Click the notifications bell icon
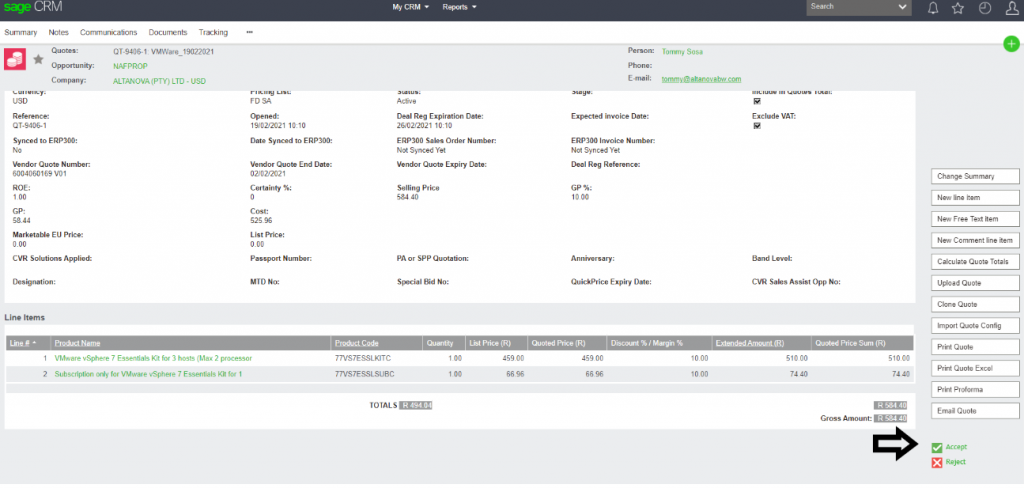1024x488 pixels. (x=933, y=8)
